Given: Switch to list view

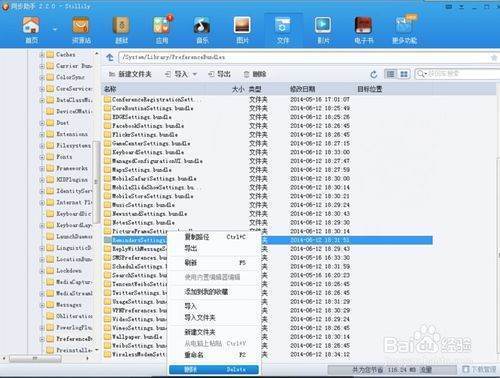Looking at the screenshot, I should (391, 74).
